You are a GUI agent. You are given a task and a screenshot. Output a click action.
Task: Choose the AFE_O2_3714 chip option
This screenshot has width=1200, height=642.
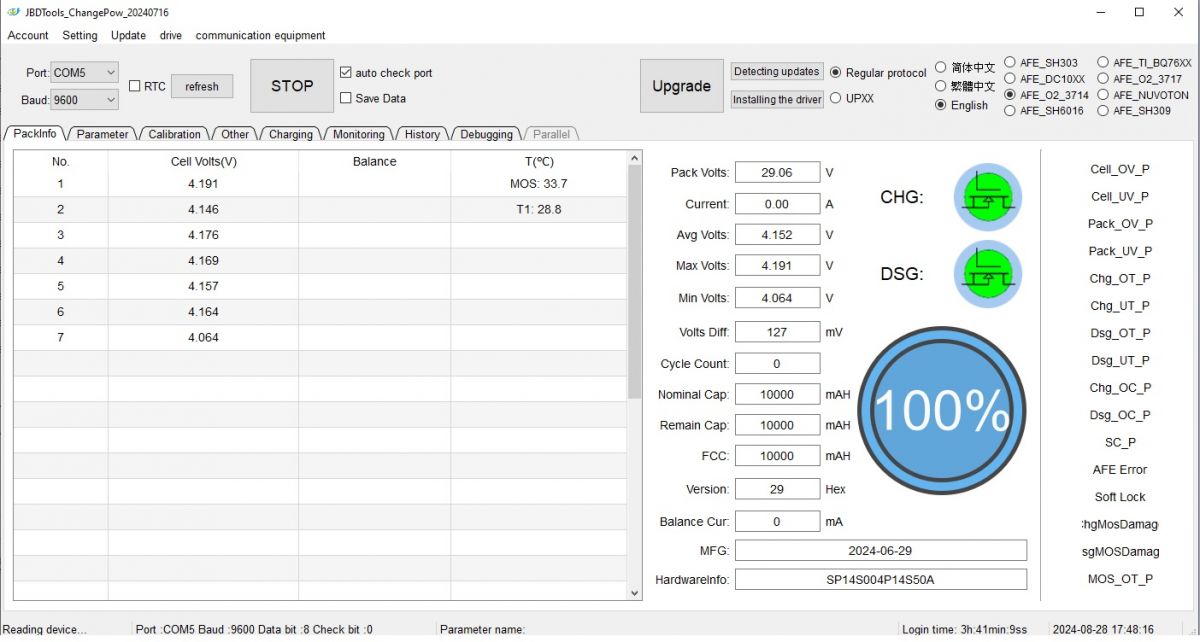tap(1010, 95)
